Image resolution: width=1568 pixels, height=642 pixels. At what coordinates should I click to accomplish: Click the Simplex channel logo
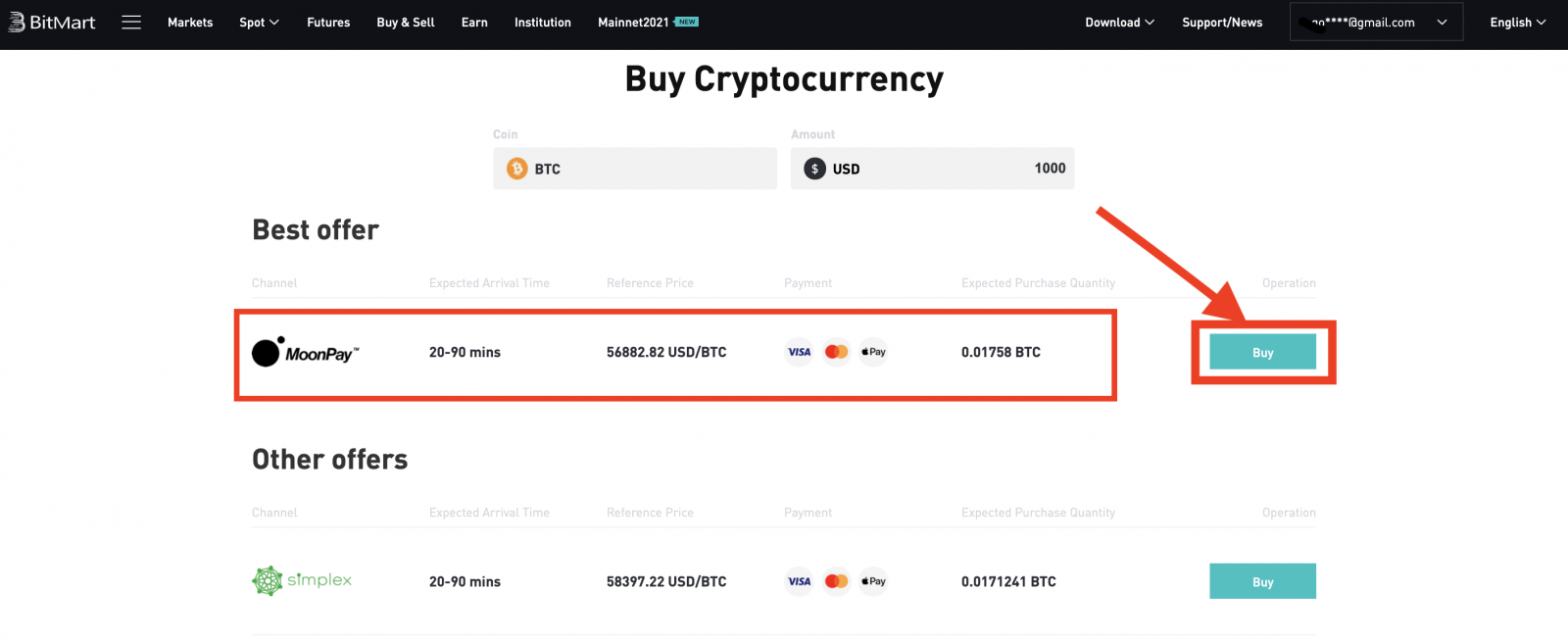coord(301,580)
